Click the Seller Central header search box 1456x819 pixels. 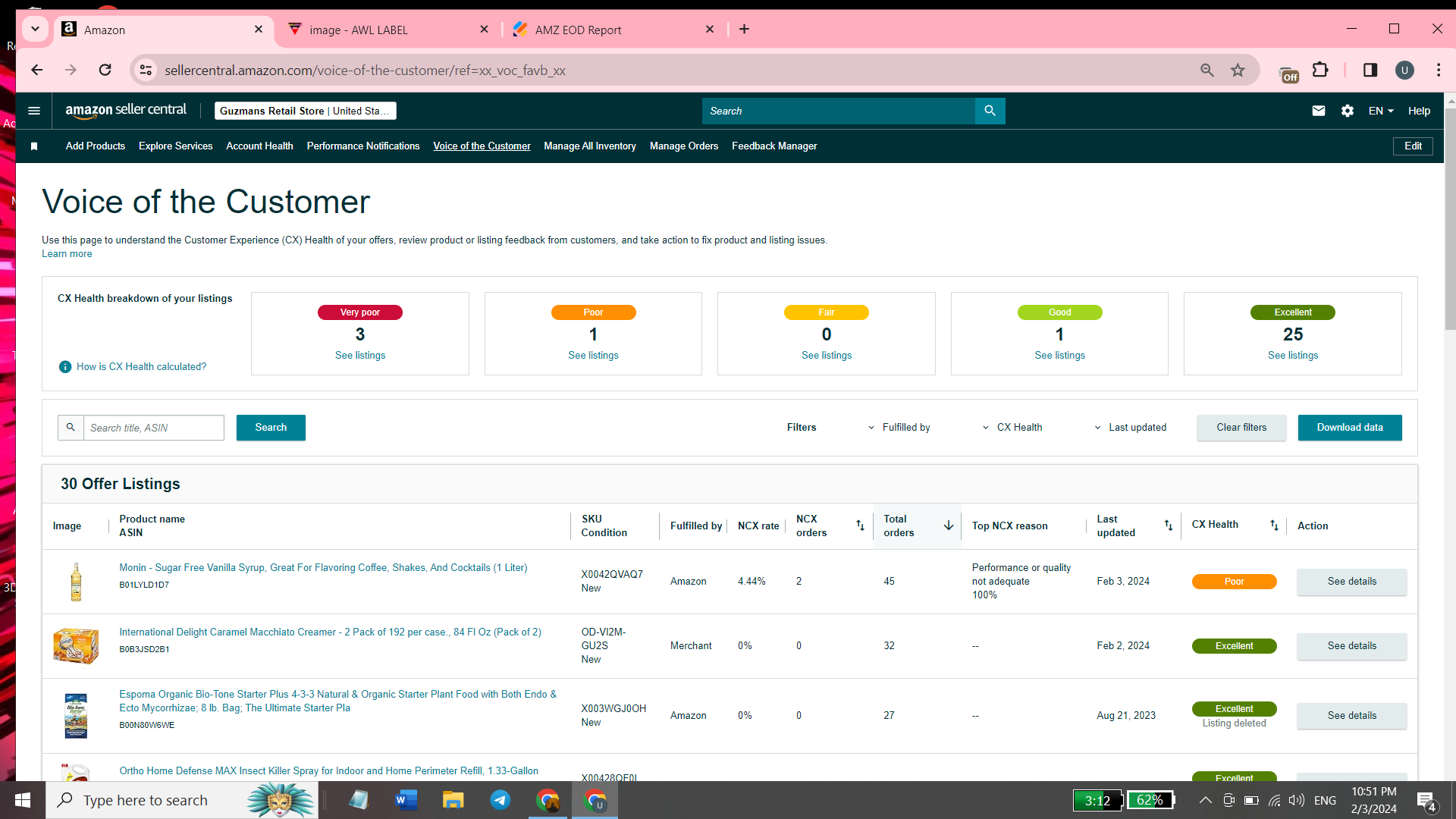click(x=839, y=111)
